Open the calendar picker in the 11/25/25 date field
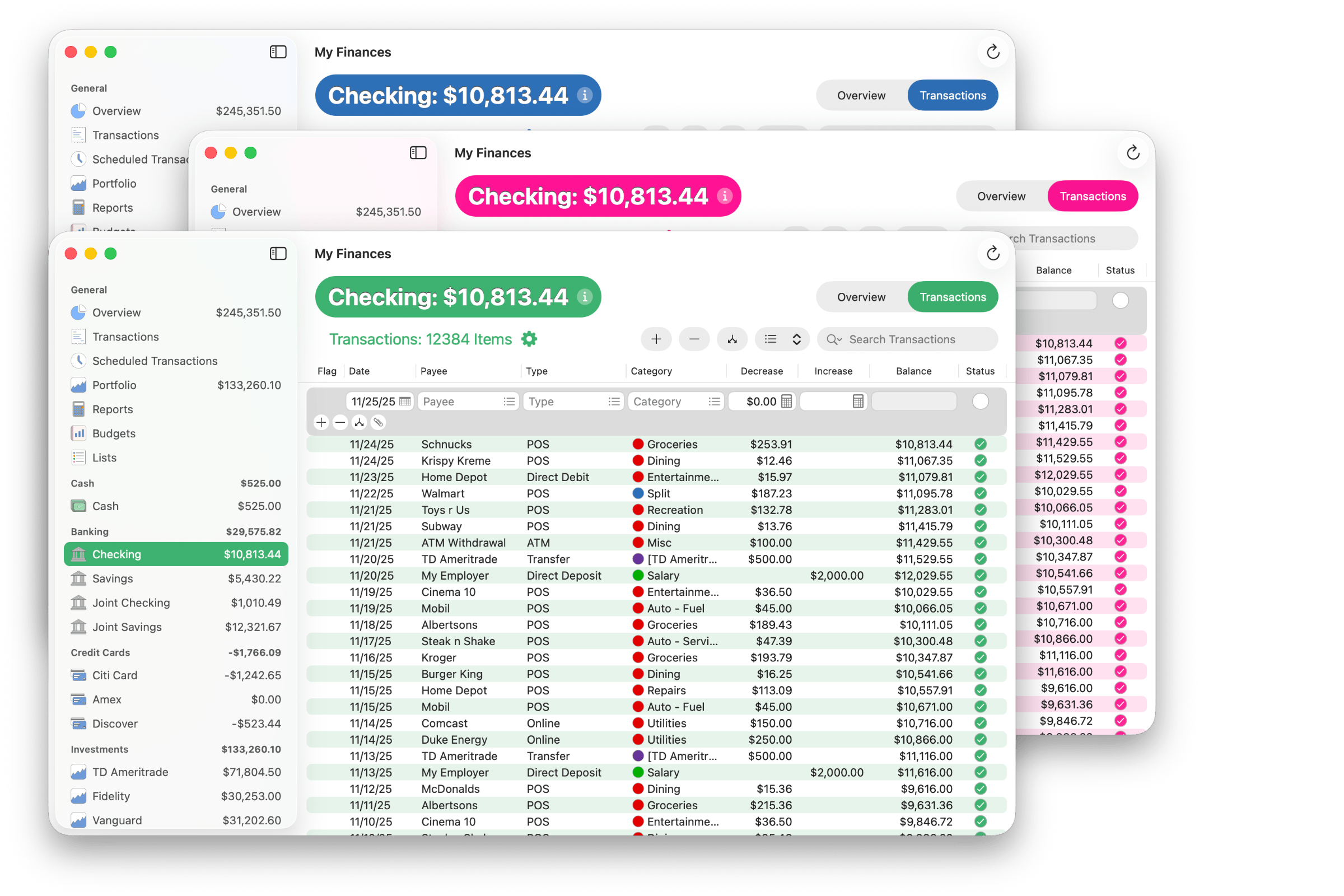The image size is (1344, 896). tap(405, 401)
